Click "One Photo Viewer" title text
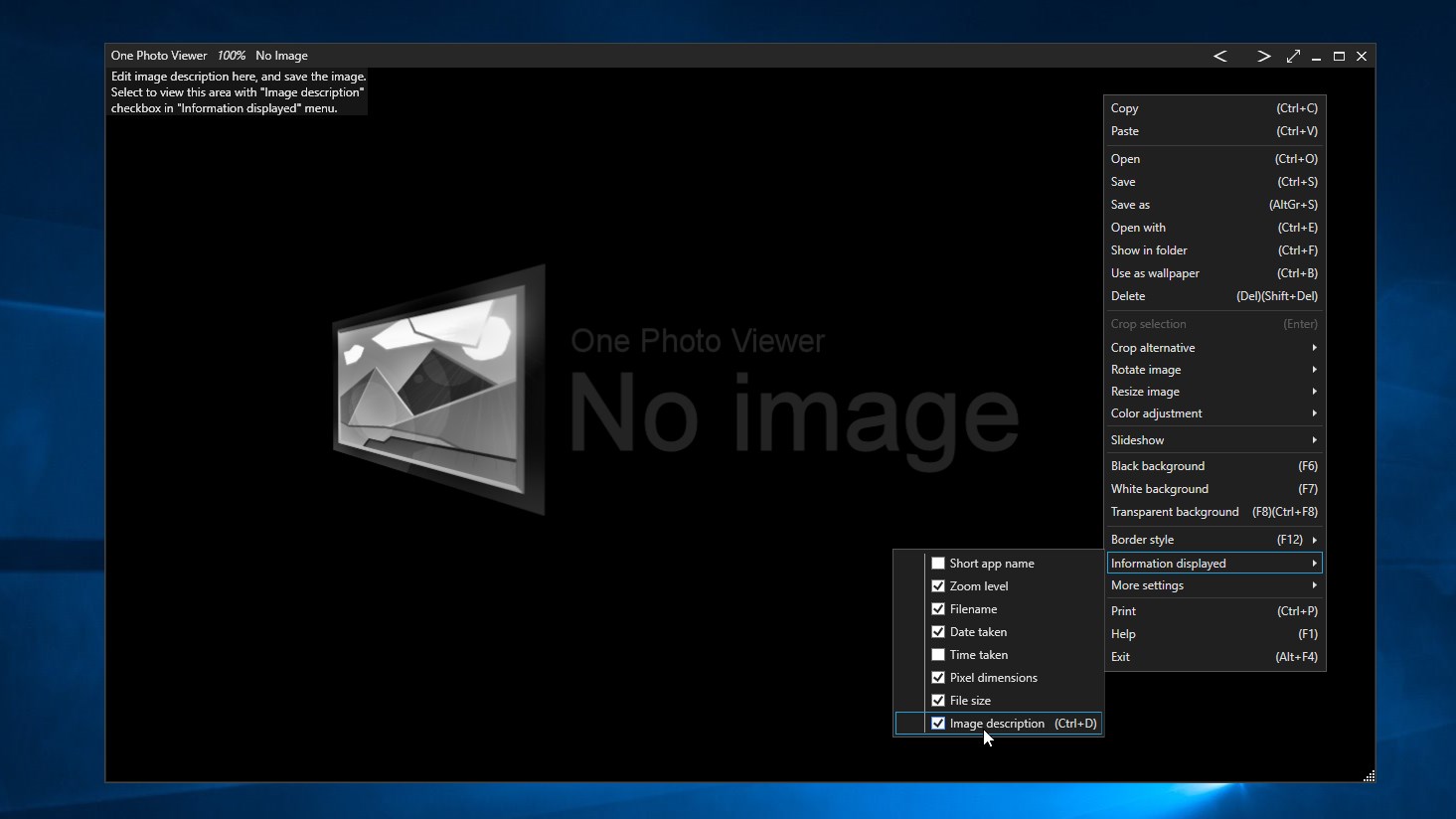Image resolution: width=1456 pixels, height=819 pixels. 159,56
